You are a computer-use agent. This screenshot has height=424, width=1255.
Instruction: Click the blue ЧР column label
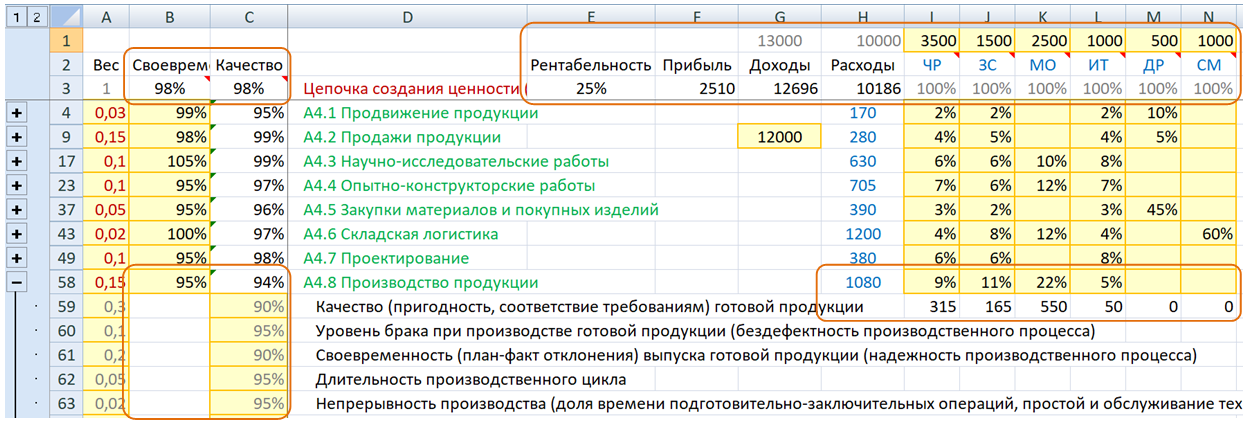pyautogui.click(x=931, y=65)
